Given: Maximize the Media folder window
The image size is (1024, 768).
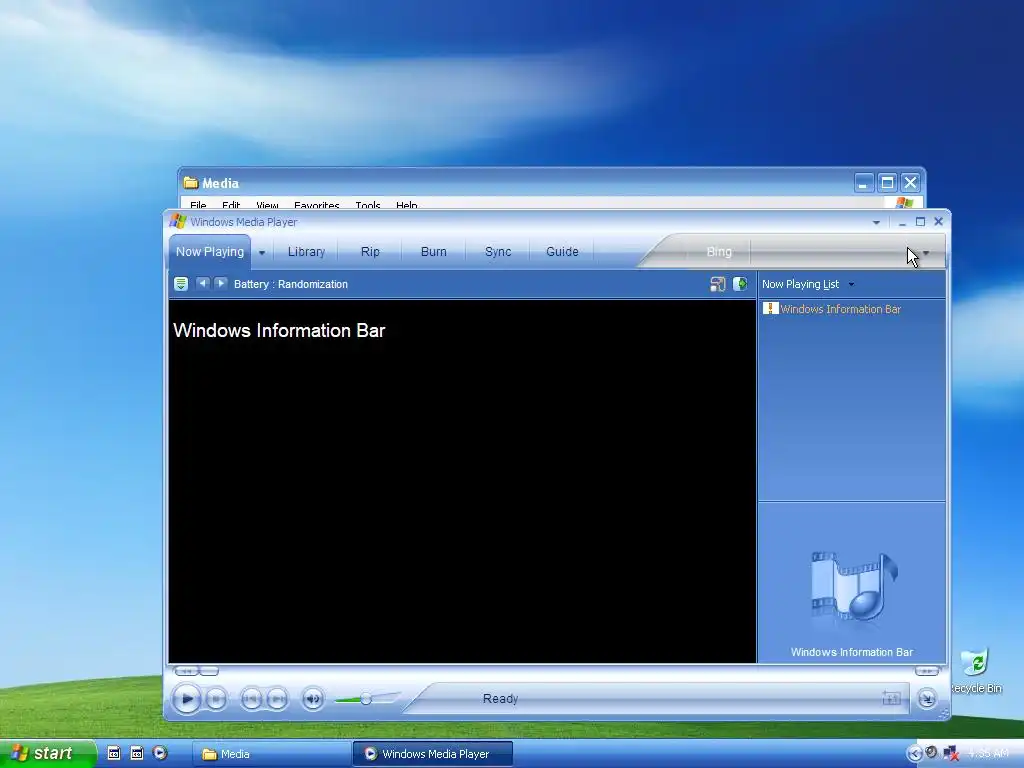Looking at the screenshot, I should 887,183.
